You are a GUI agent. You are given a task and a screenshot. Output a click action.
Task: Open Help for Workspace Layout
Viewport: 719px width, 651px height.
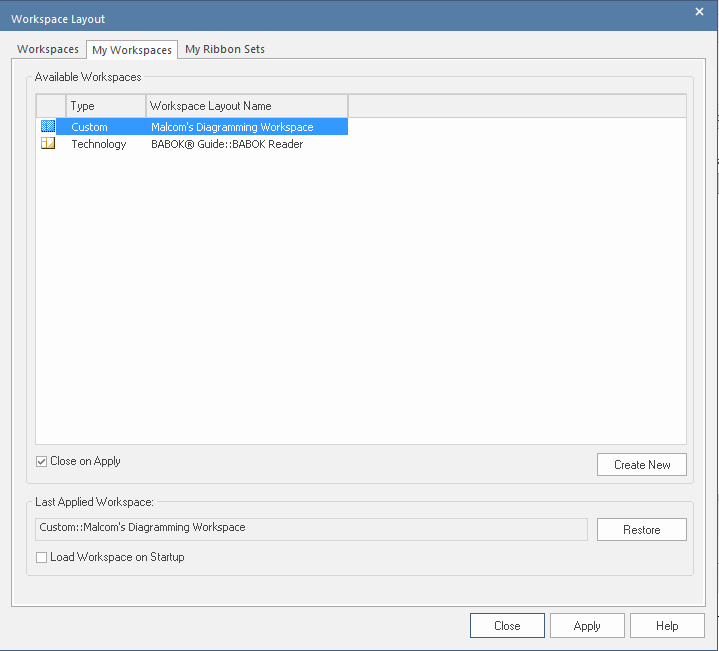click(667, 626)
